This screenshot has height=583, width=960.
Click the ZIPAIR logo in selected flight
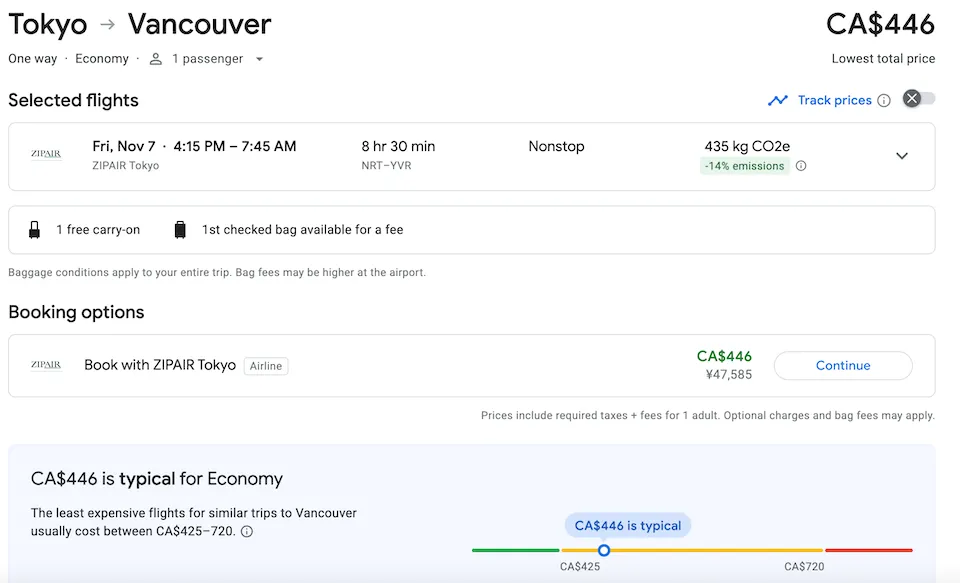click(46, 155)
